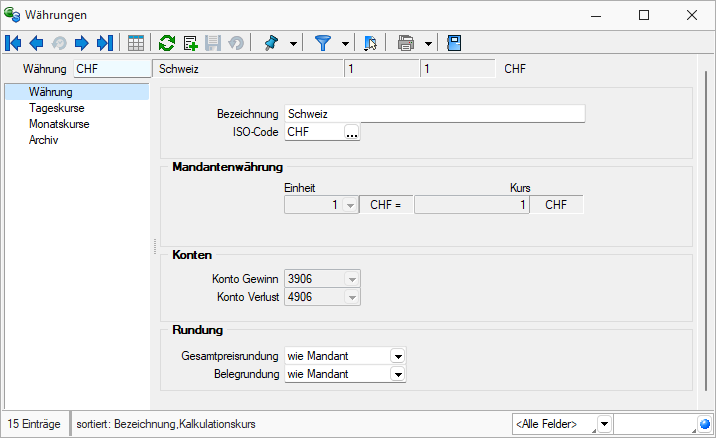This screenshot has height=438, width=716.
Task: Click the ISO-Code lookup button
Action: pos(351,132)
